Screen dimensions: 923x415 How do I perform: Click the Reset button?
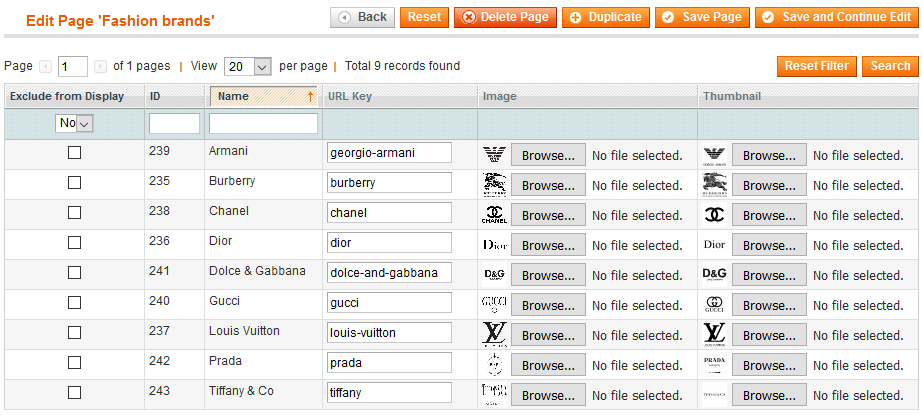coord(424,18)
